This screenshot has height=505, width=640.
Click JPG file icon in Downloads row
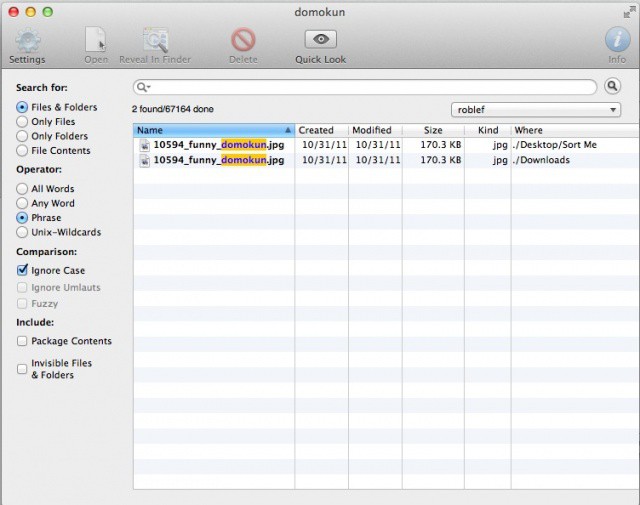click(145, 160)
